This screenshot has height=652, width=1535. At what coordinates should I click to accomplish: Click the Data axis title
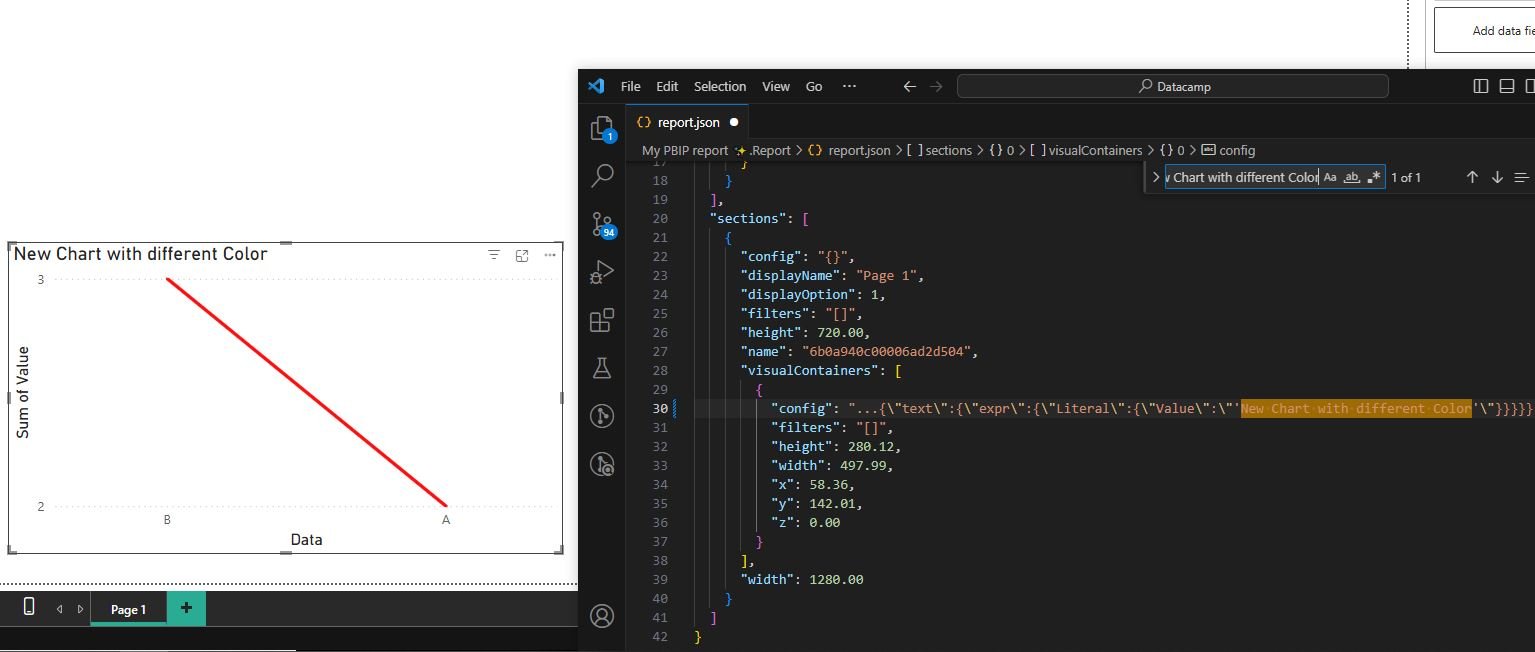pyautogui.click(x=306, y=539)
